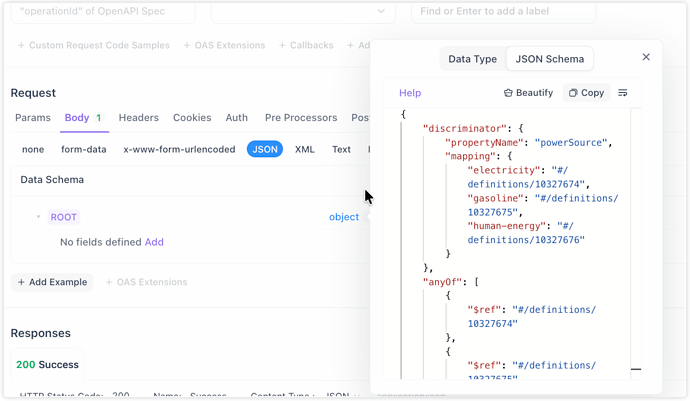This screenshot has height=401, width=690.
Task: Switch to the Headers tab
Action: (x=138, y=118)
